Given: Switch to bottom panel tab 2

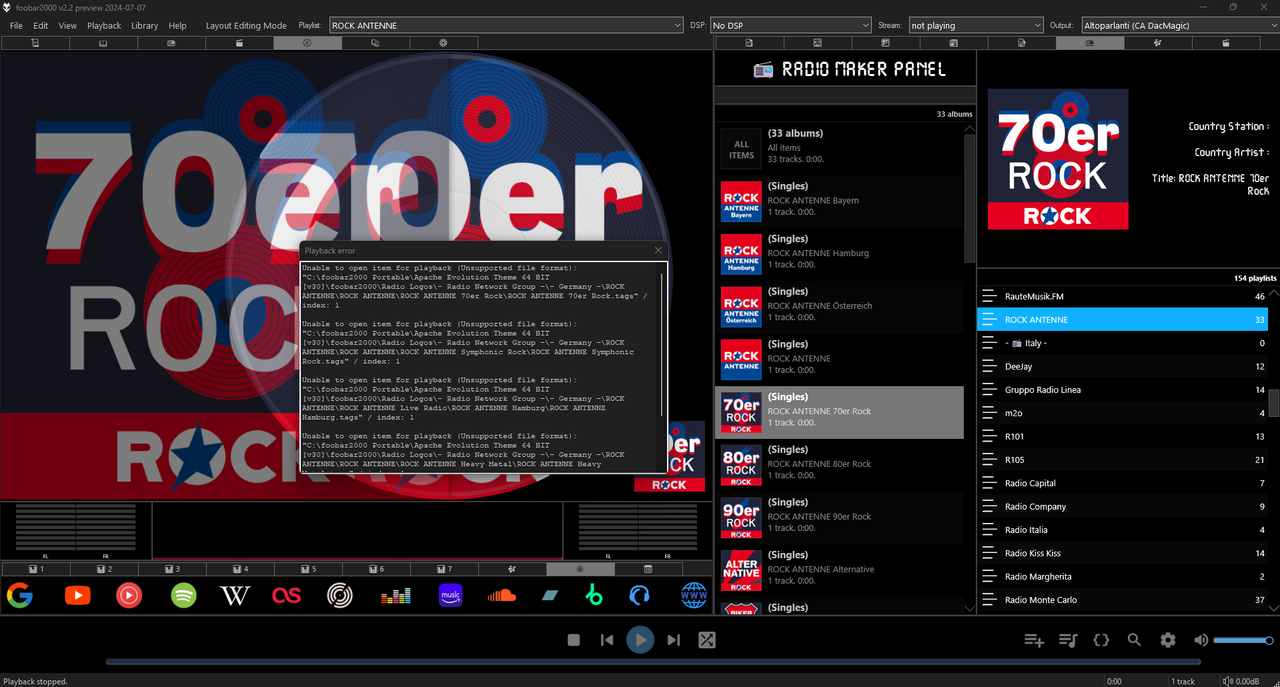Looking at the screenshot, I should pyautogui.click(x=104, y=569).
